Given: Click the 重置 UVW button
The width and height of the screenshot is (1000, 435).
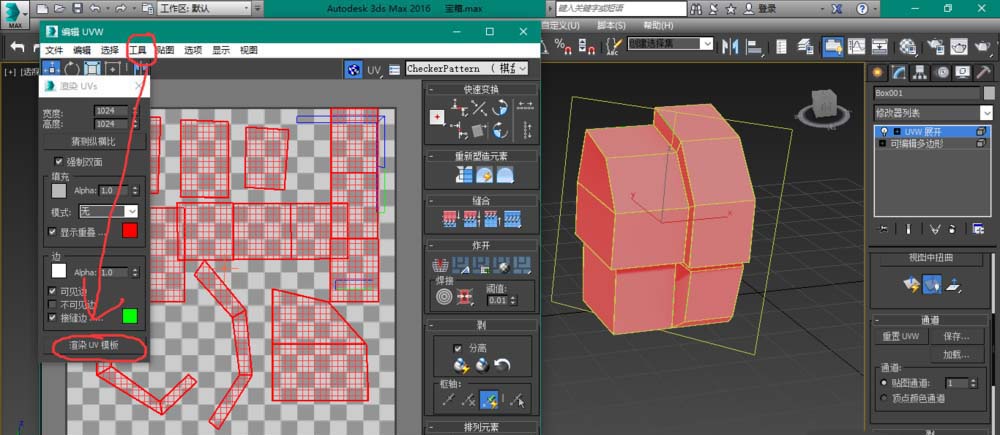Looking at the screenshot, I should click(900, 337).
